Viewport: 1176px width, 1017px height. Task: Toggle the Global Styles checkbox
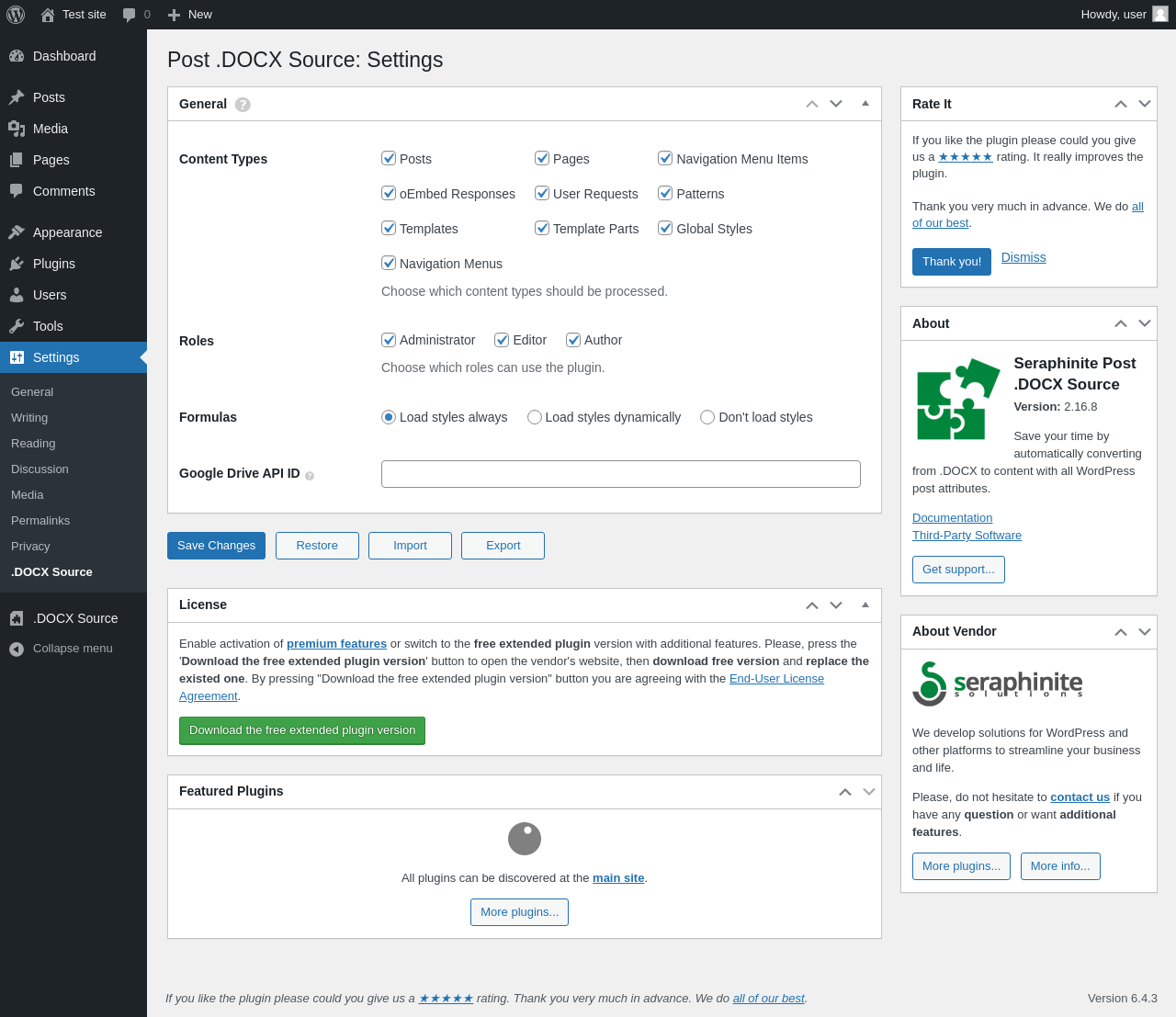pos(665,228)
